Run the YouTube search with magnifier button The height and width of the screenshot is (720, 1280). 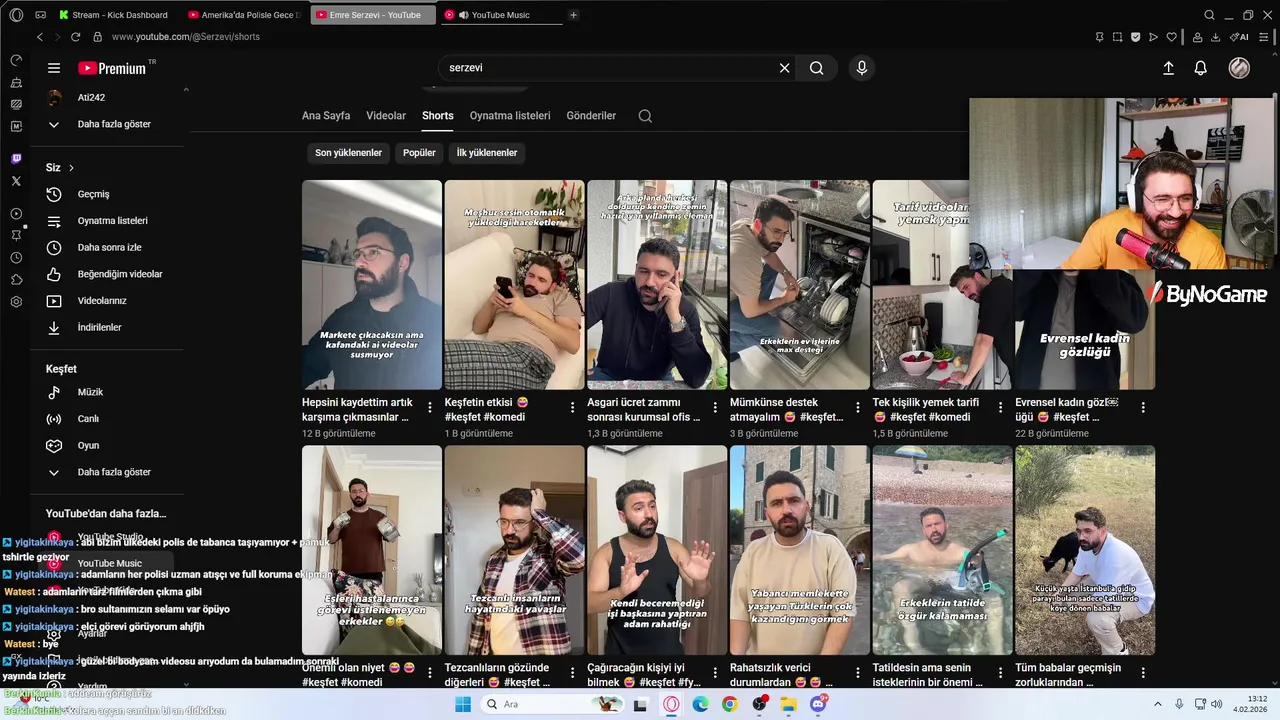pyautogui.click(x=817, y=68)
